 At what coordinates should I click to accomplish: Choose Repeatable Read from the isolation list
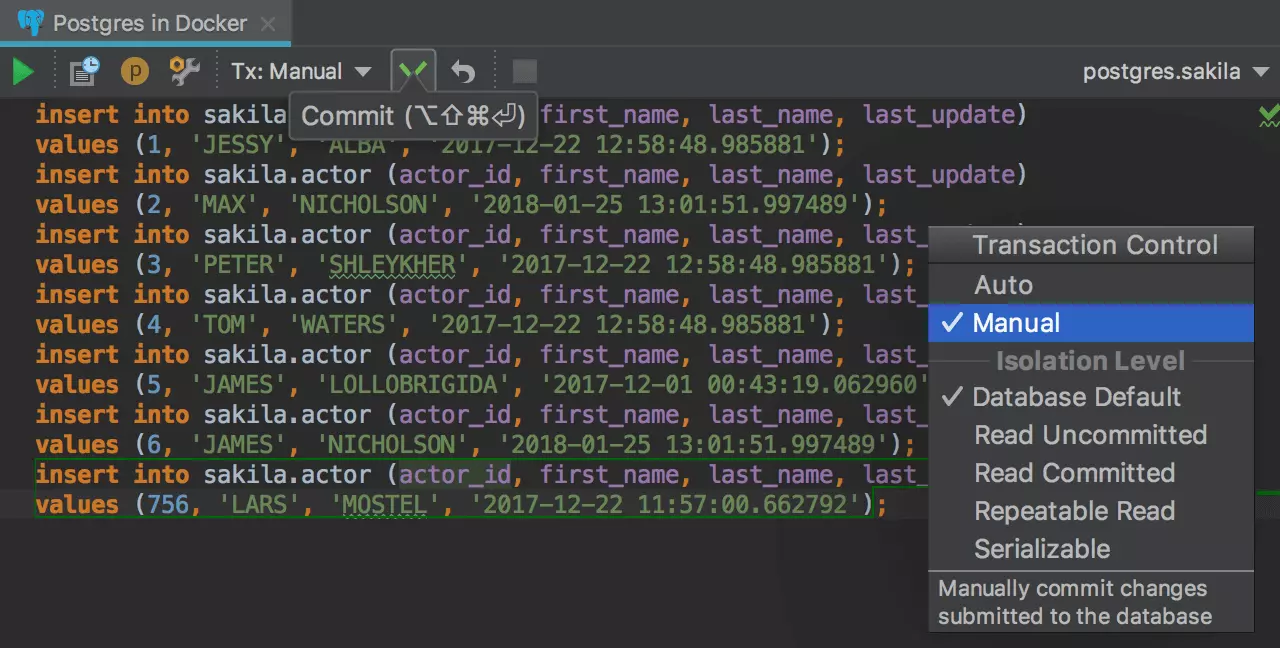[x=1074, y=511]
